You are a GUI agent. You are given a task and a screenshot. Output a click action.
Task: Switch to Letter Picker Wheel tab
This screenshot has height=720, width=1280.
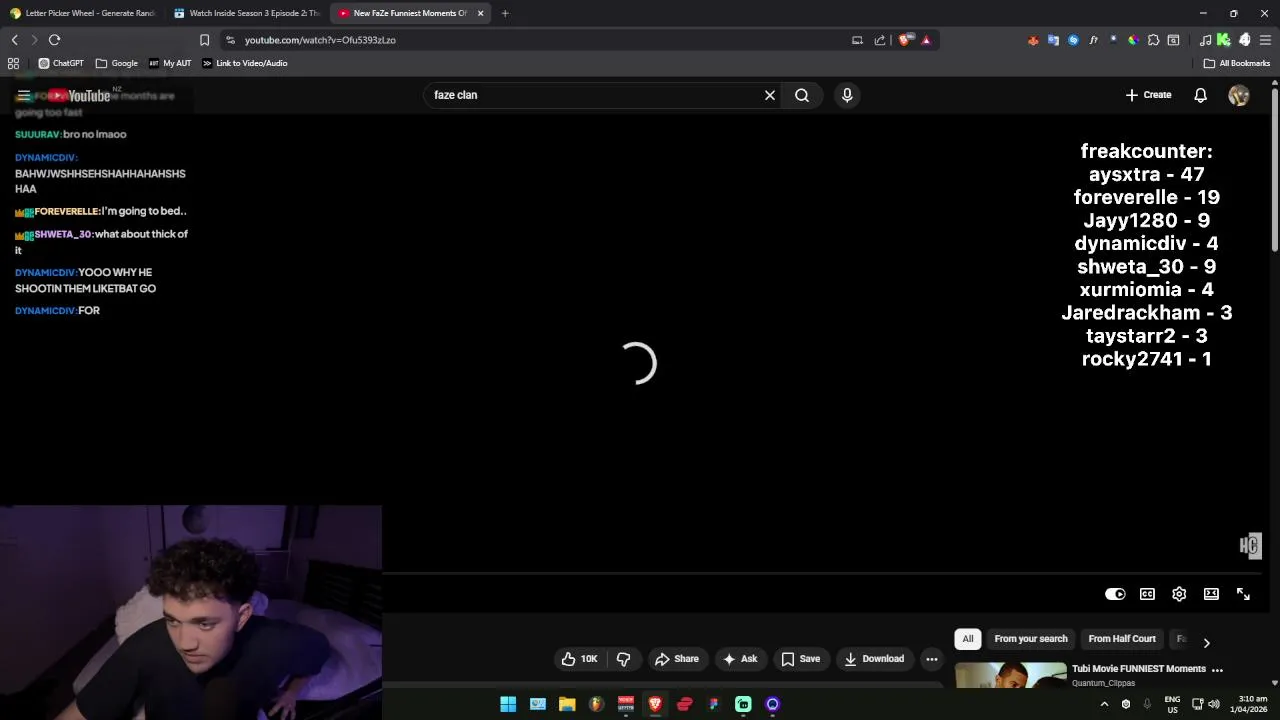(x=83, y=13)
